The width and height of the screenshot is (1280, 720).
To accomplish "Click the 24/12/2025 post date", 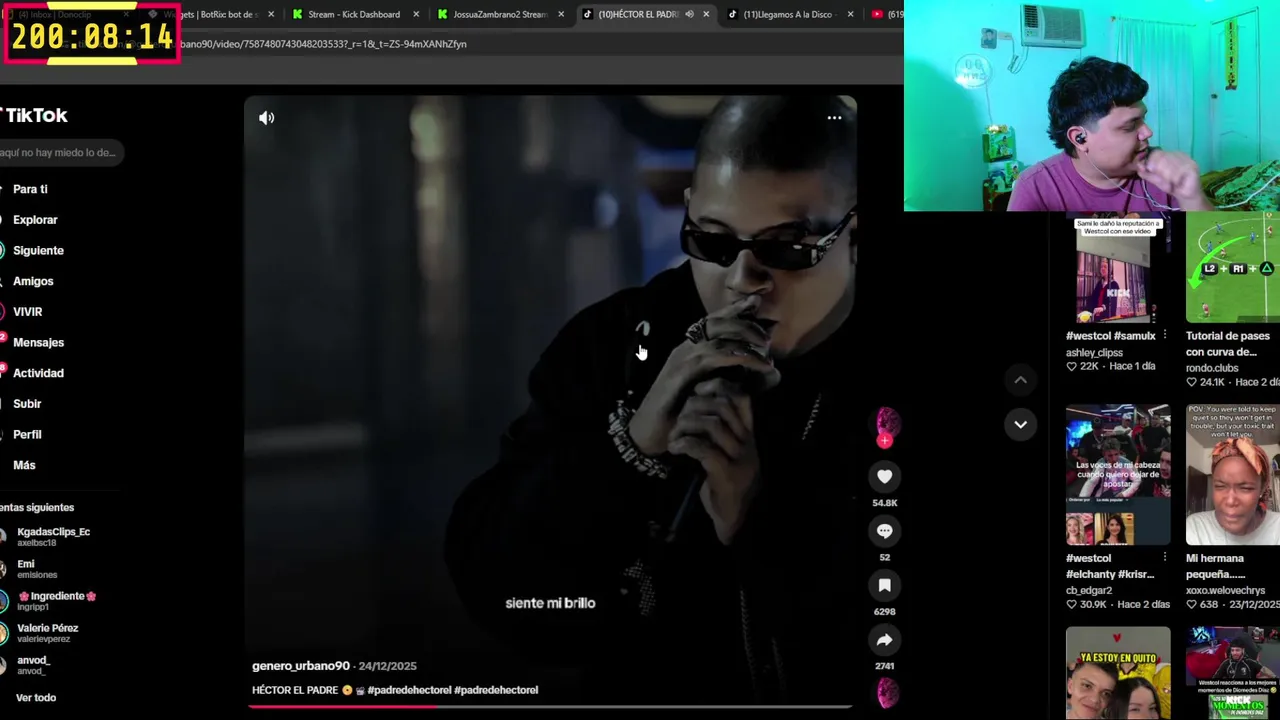I will (387, 666).
